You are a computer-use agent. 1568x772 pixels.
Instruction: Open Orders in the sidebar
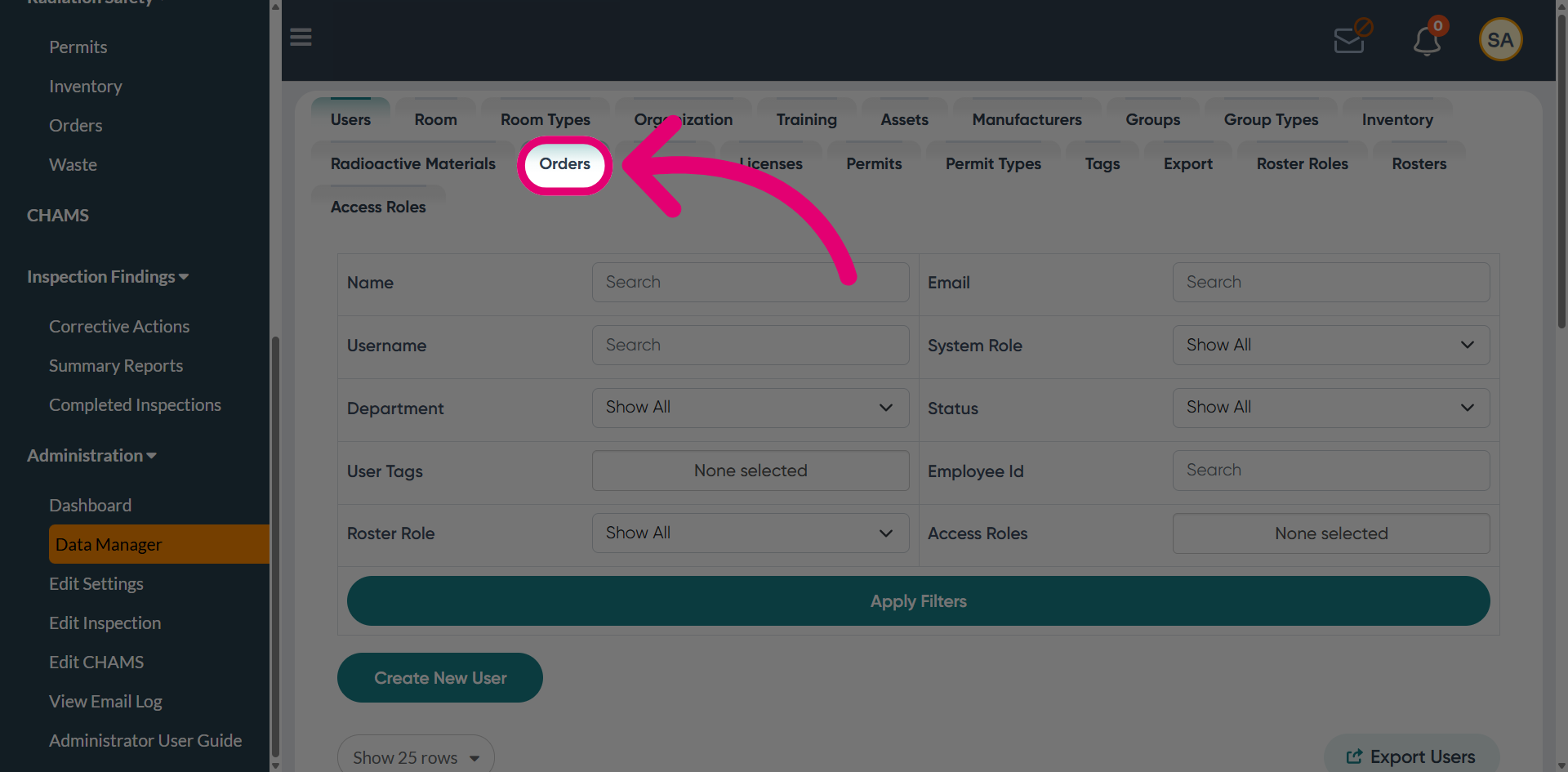click(x=76, y=126)
